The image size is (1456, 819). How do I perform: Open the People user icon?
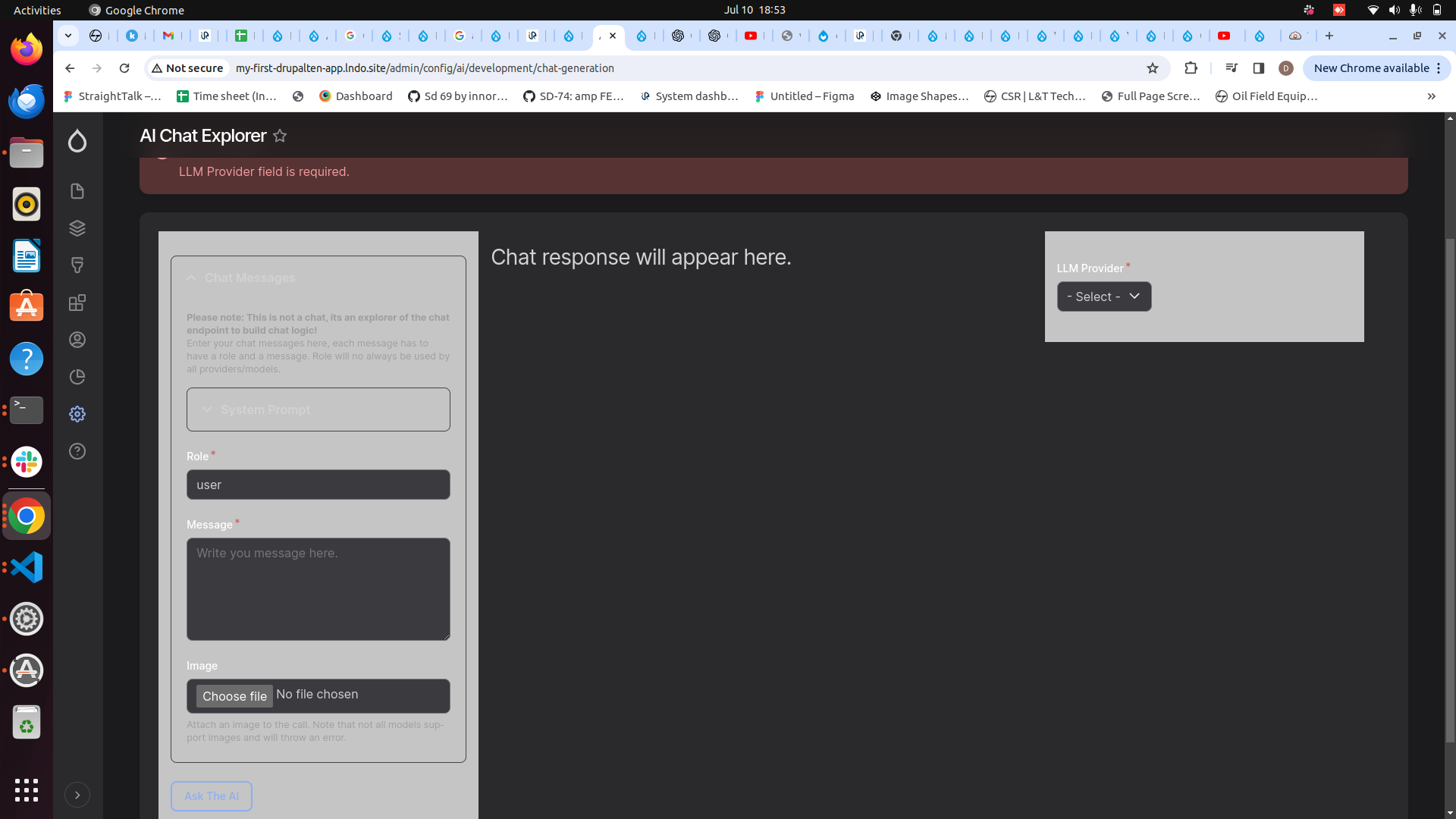(x=77, y=340)
